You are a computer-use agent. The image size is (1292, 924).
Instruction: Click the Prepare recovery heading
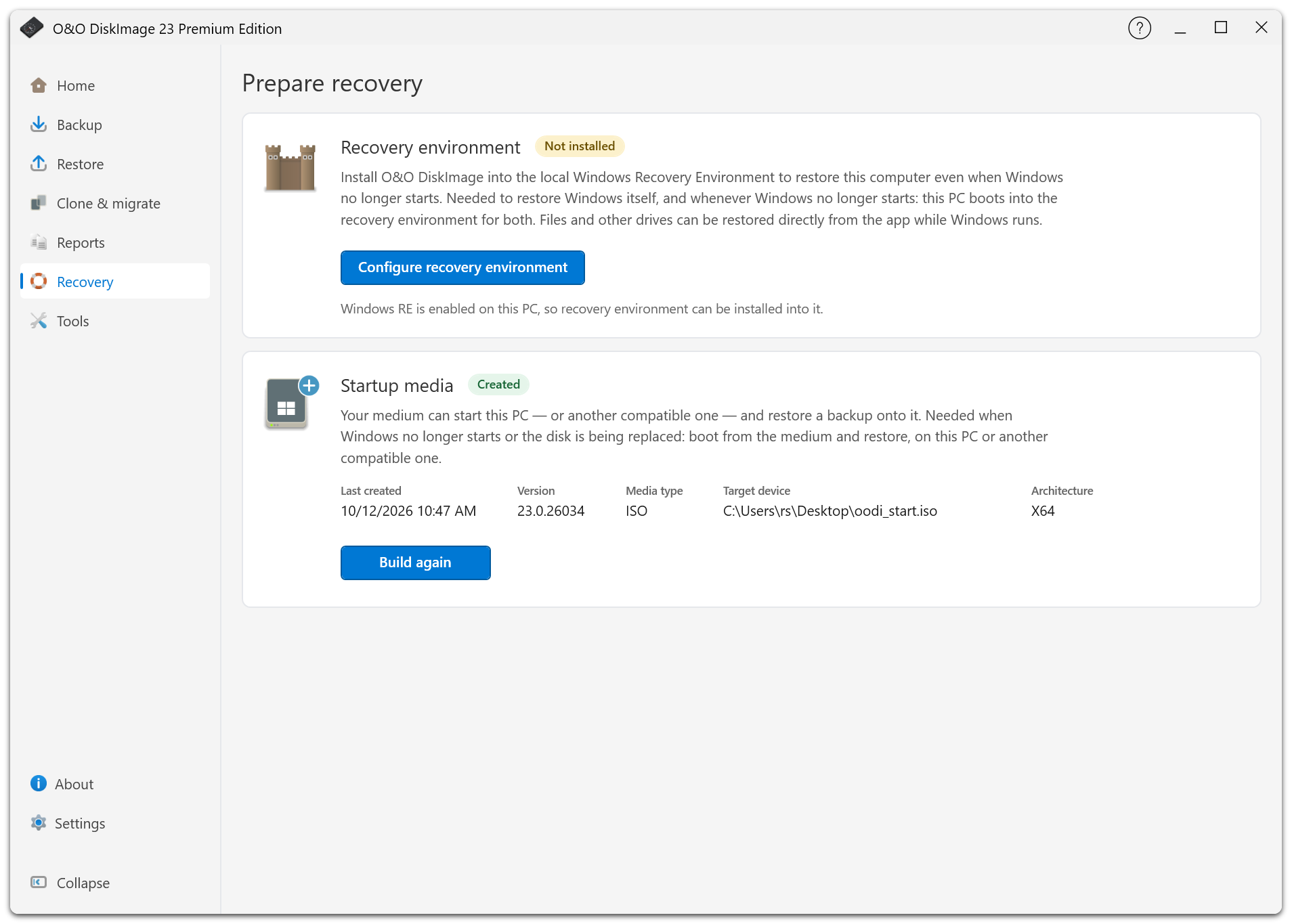click(332, 83)
